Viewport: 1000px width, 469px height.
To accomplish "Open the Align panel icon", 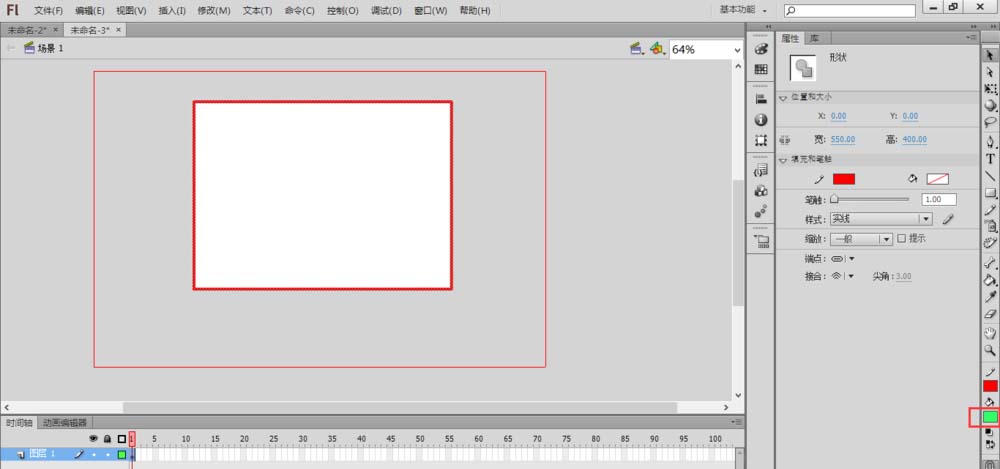I will pos(761,100).
